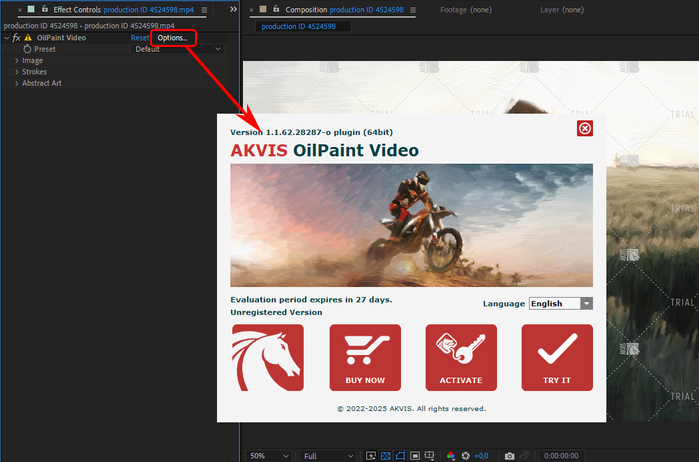The width and height of the screenshot is (699, 462).
Task: Open the RGB channel display icon
Action: 451,456
